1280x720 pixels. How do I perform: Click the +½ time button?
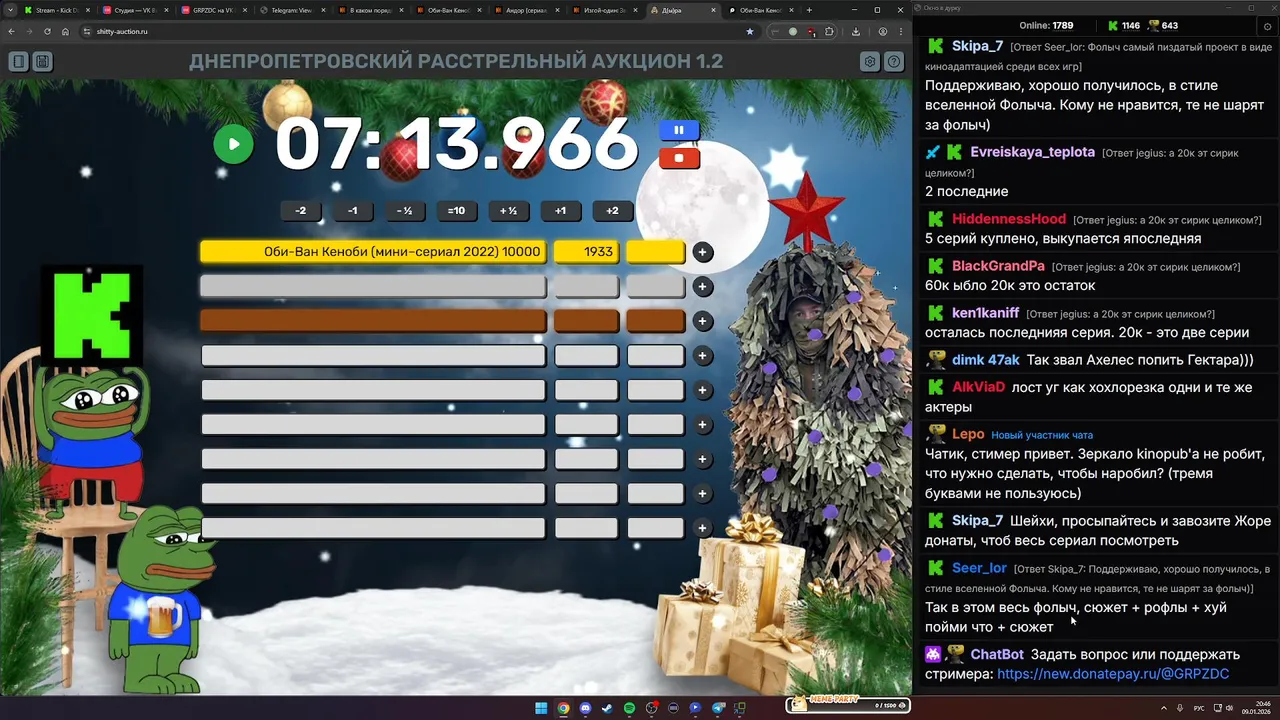click(x=508, y=211)
